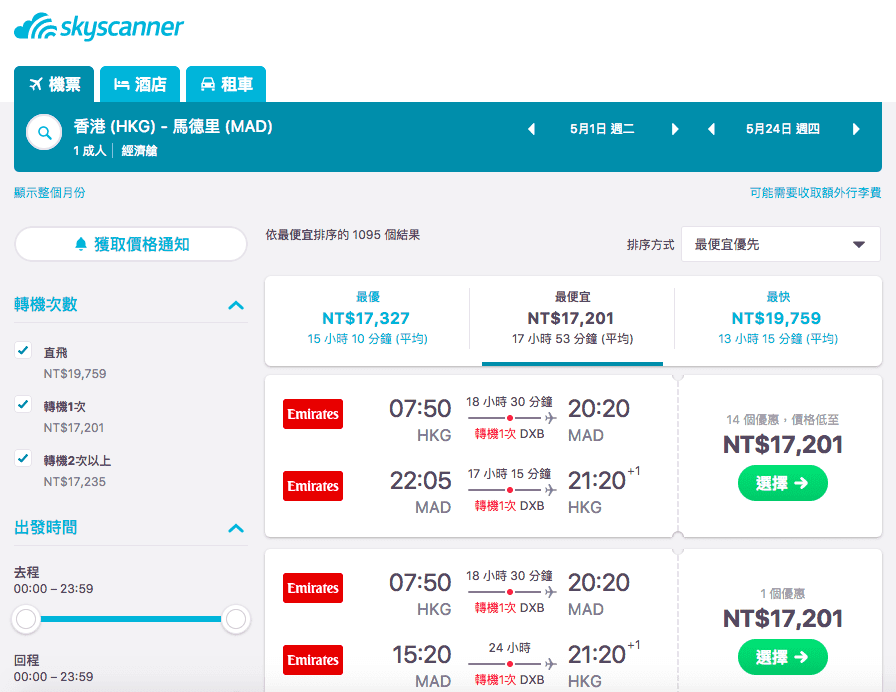Uncheck the 轉機2次以上 checkbox
The height and width of the screenshot is (692, 896).
(x=23, y=458)
